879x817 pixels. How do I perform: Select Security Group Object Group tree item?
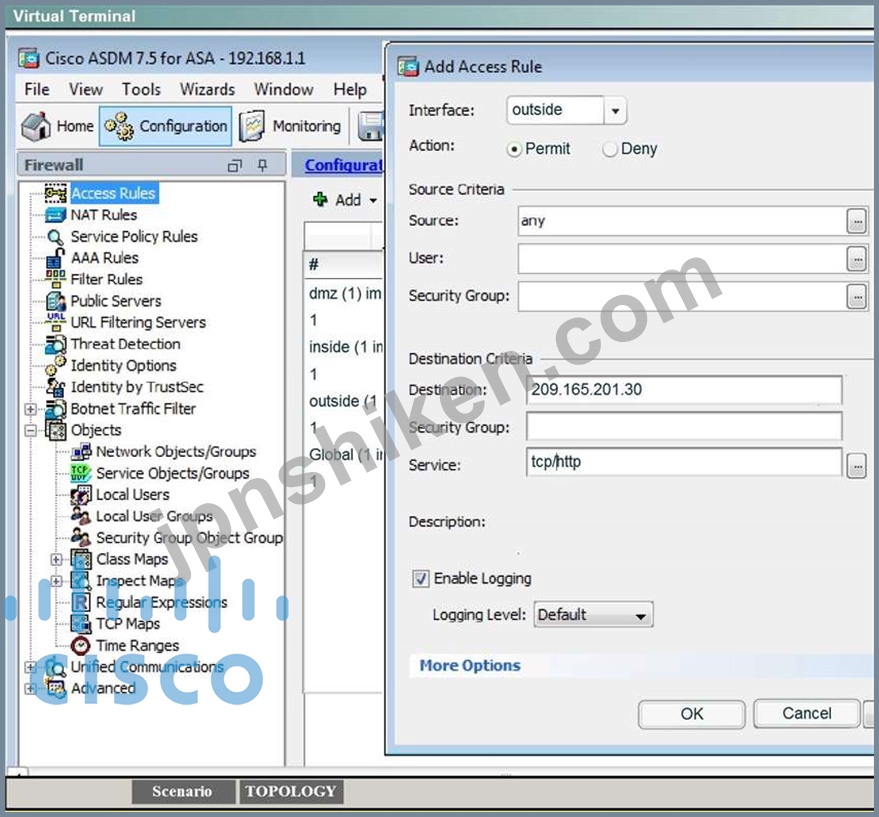[x=189, y=538]
